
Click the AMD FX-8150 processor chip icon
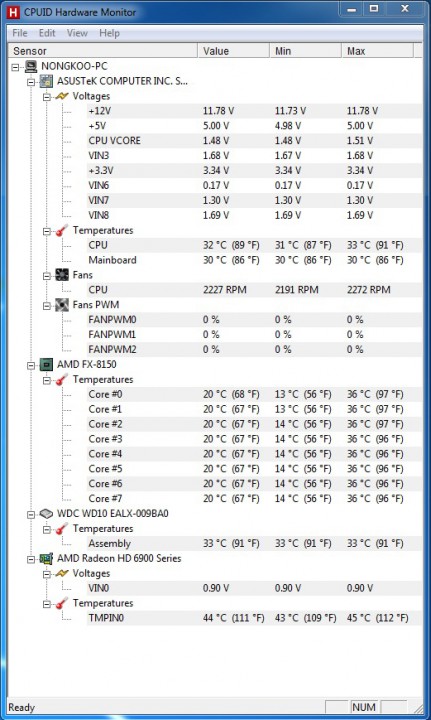[46, 365]
